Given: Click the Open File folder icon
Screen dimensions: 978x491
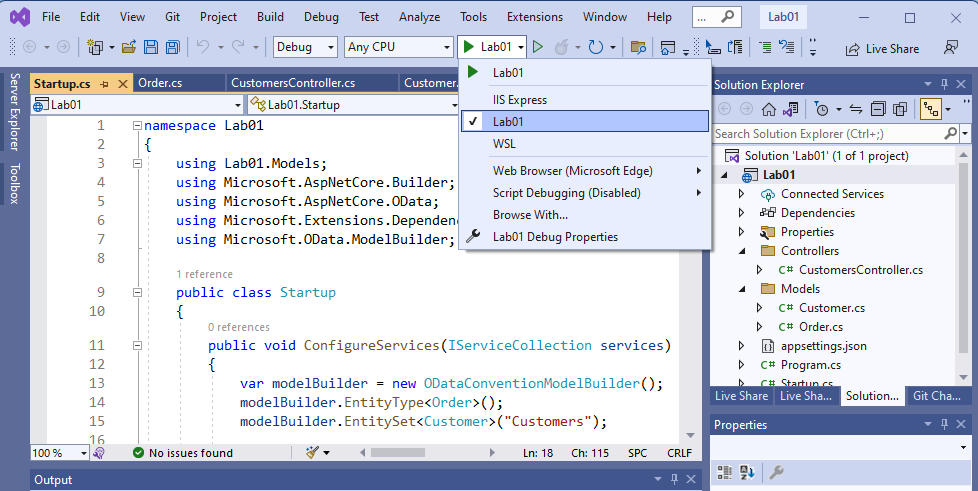Looking at the screenshot, I should click(x=129, y=47).
